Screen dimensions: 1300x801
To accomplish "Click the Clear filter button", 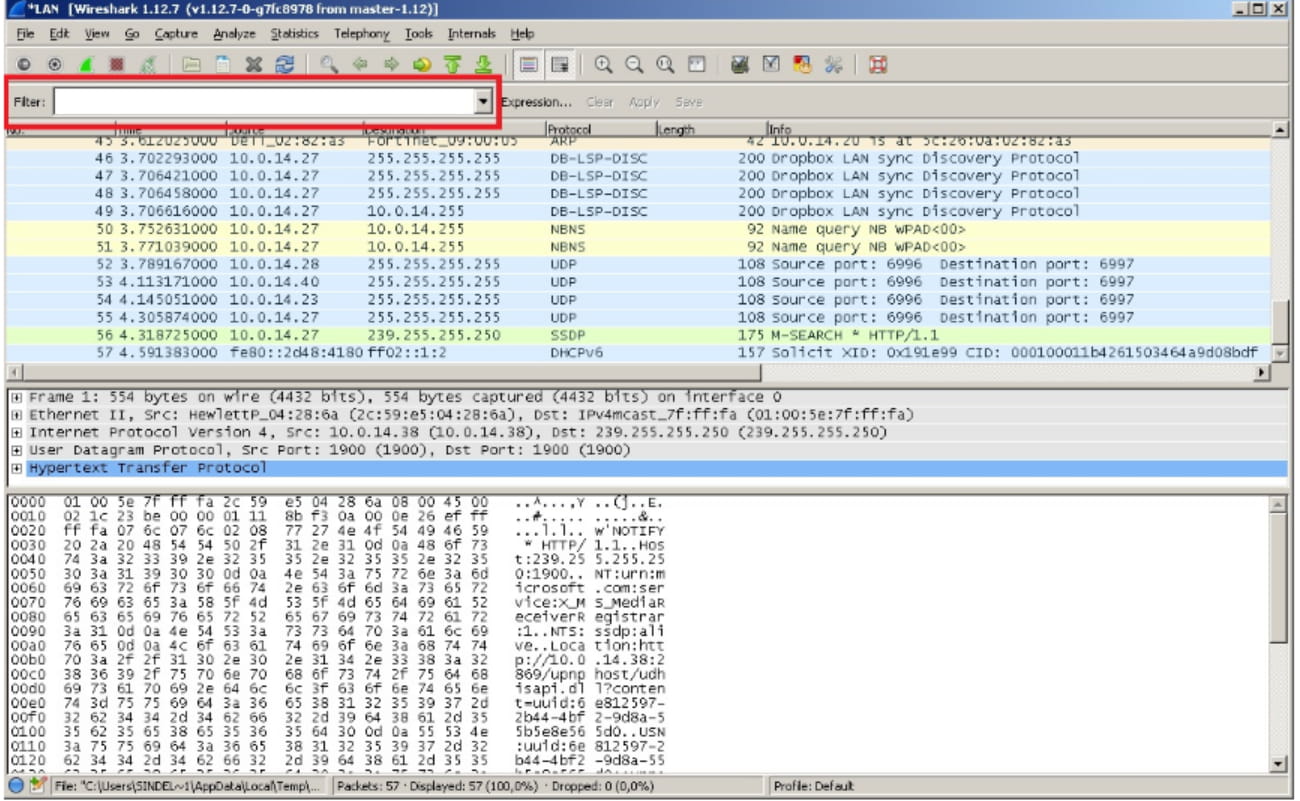I will point(599,102).
